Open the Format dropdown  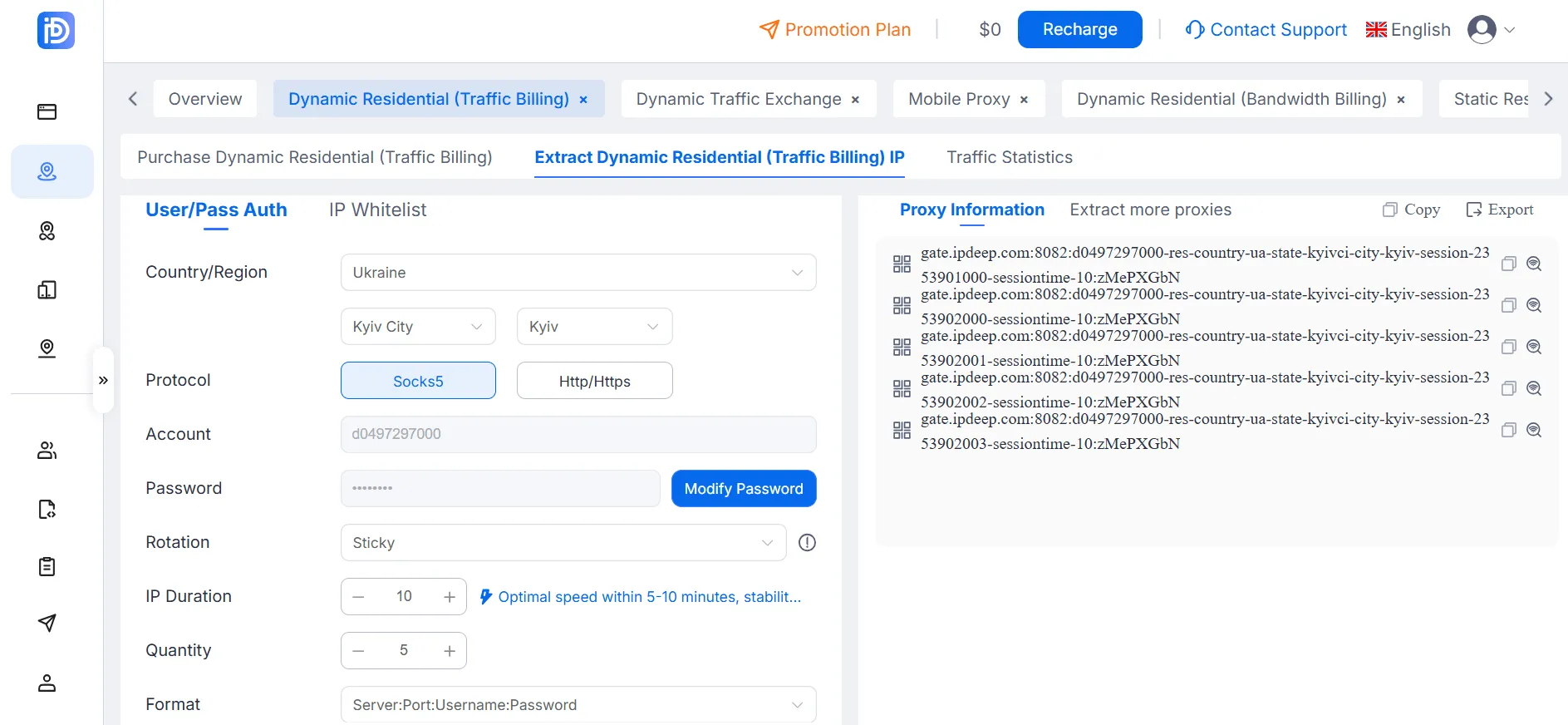(x=578, y=705)
